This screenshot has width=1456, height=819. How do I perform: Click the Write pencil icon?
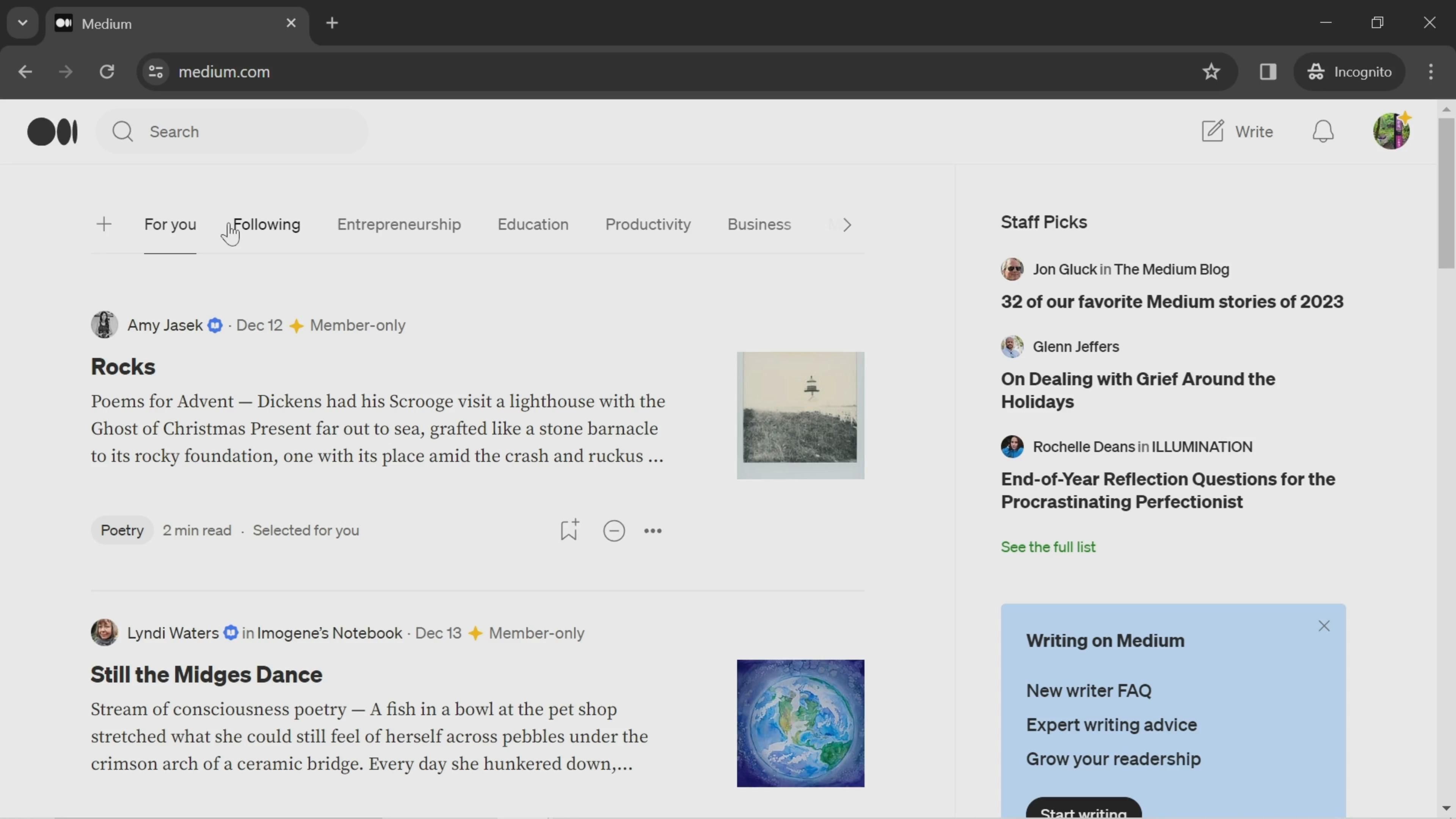(1213, 131)
